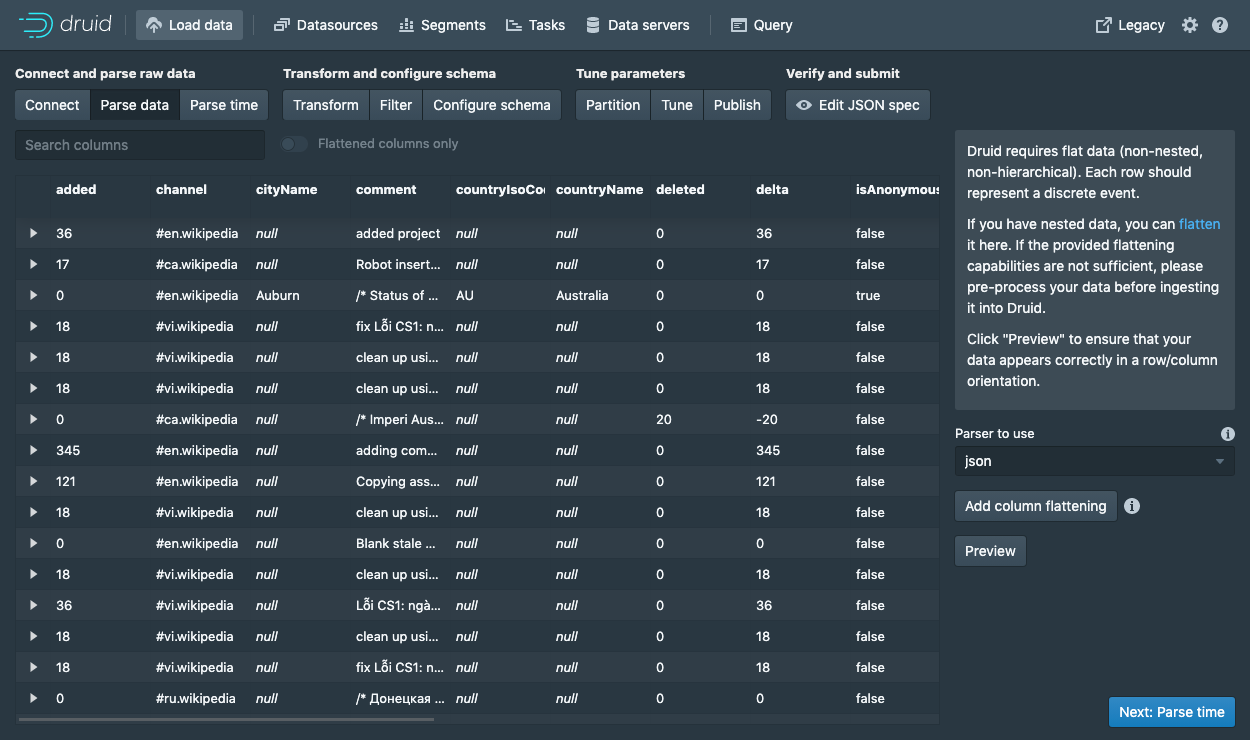Click info icon beside Add column flattening
This screenshot has height=740, width=1250.
(1131, 506)
